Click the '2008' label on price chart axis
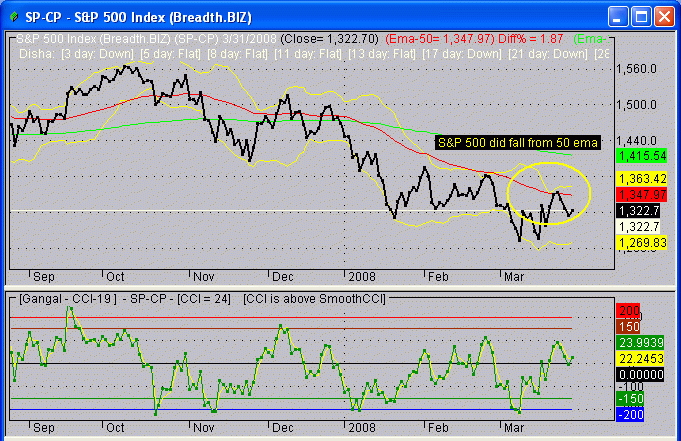Viewport: 681px width, 441px height. (362, 277)
